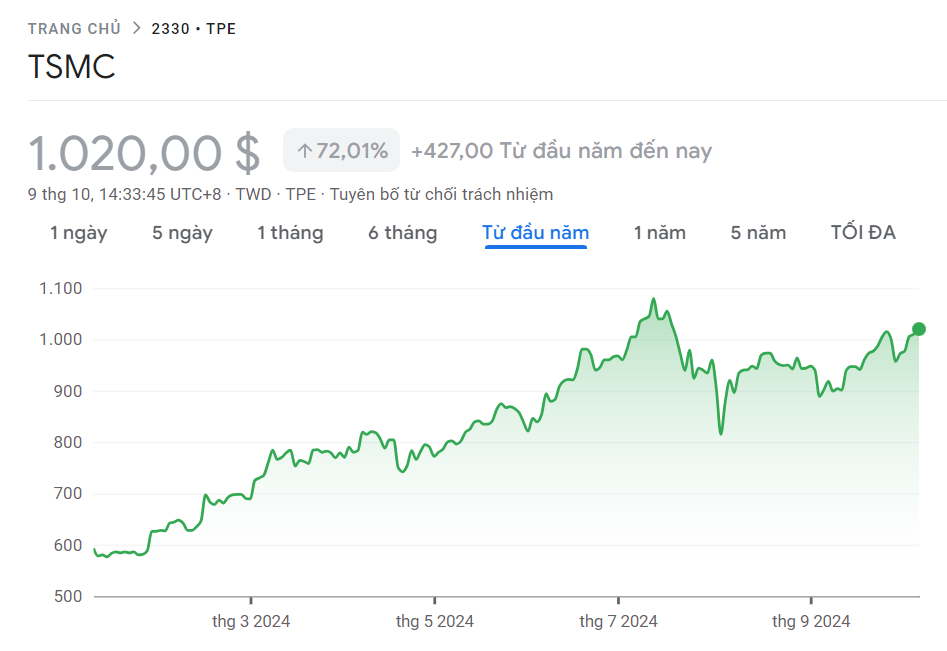Click the green current-price dot on chart
The image size is (947, 651).
click(x=919, y=329)
